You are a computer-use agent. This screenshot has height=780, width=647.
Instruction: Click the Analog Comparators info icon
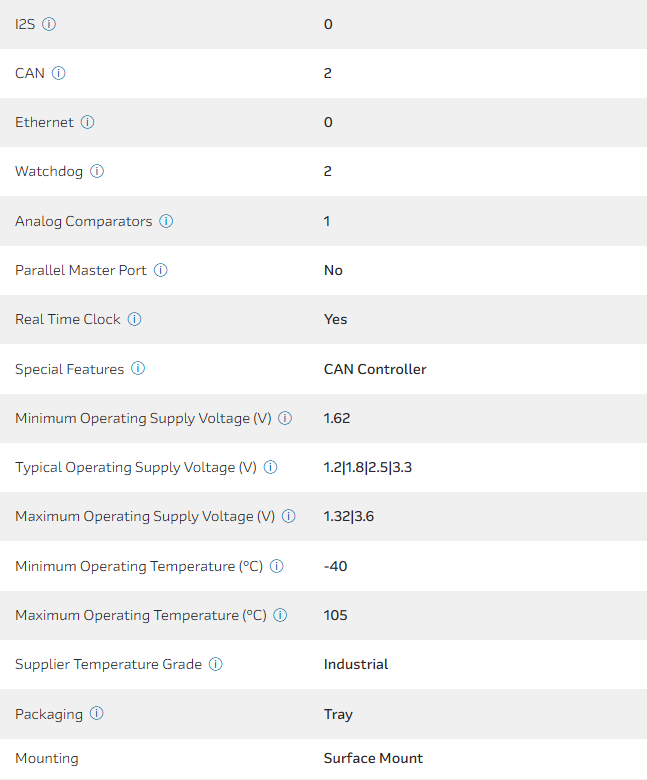pos(166,221)
